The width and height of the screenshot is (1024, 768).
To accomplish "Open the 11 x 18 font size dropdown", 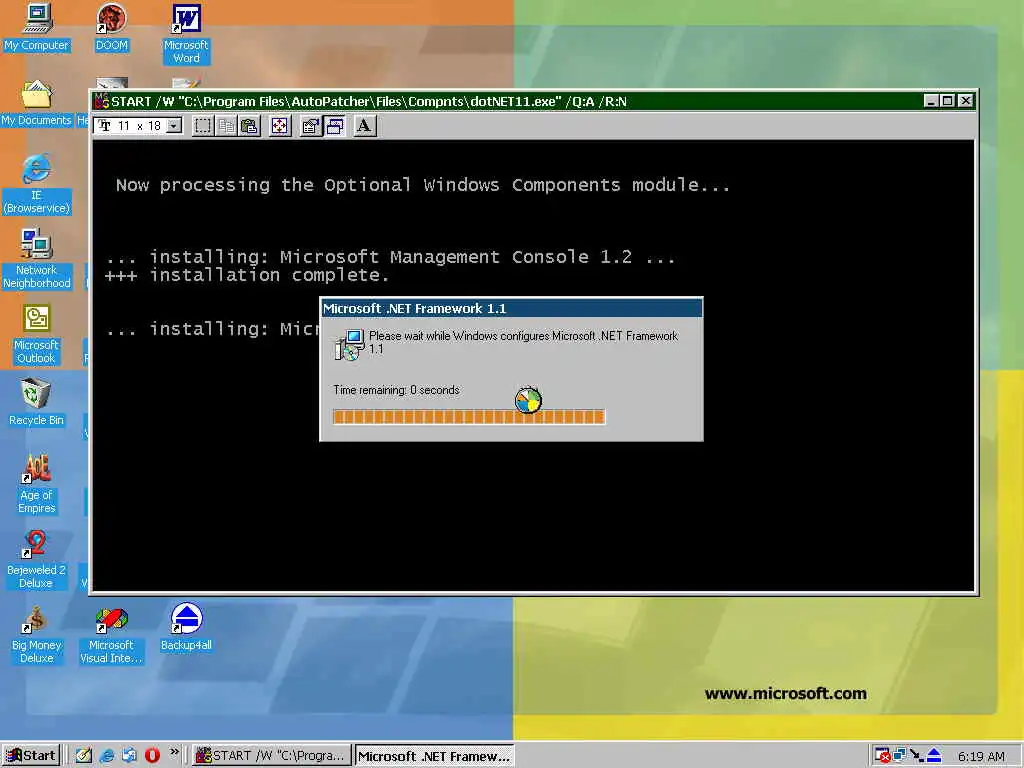I will click(x=174, y=125).
